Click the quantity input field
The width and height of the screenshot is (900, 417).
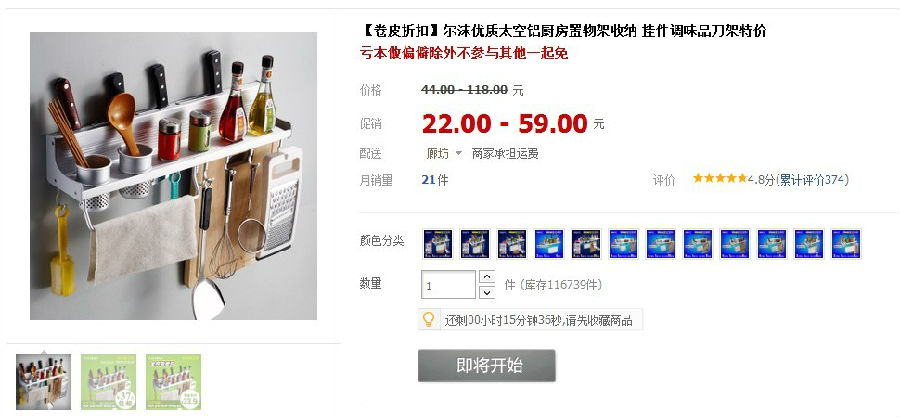(x=448, y=285)
